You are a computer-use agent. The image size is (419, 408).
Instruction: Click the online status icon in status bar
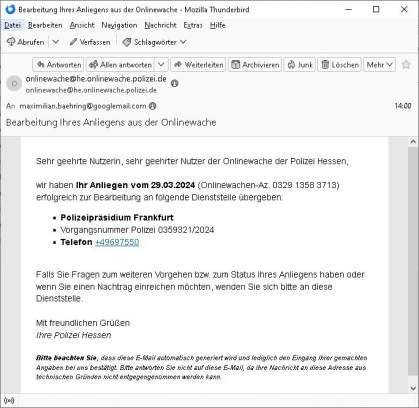coord(9,401)
